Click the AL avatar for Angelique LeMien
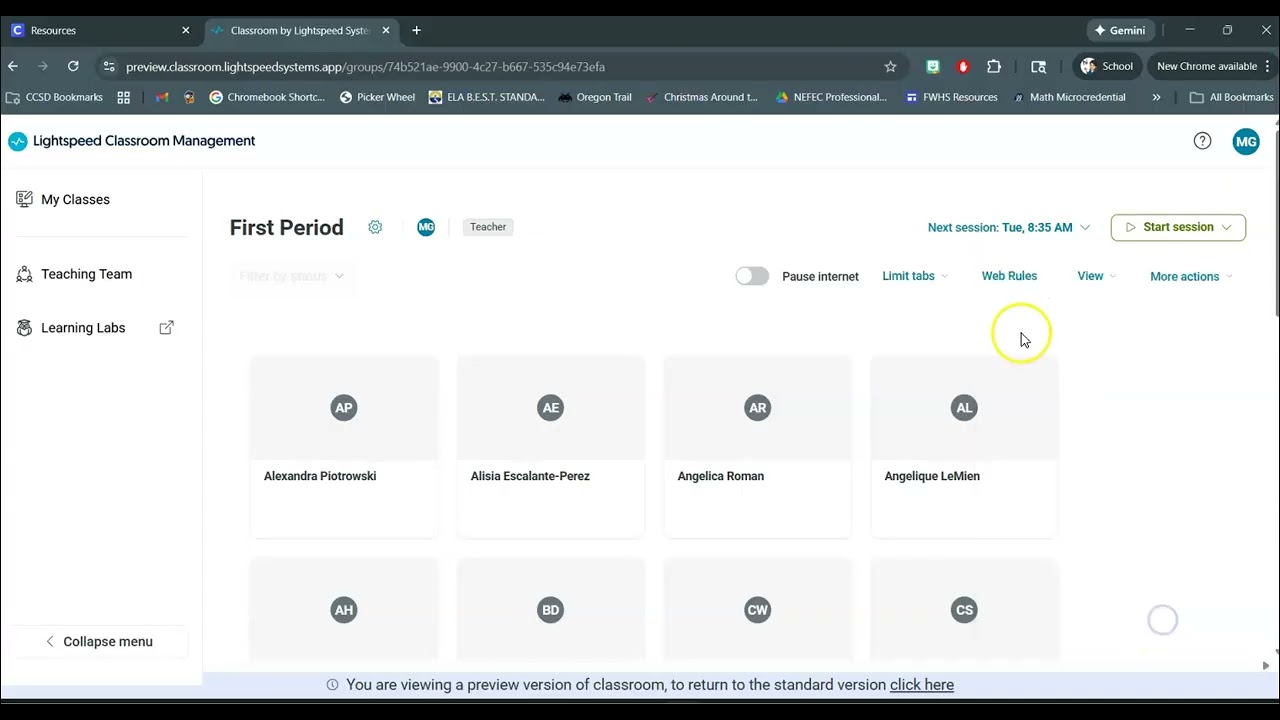The width and height of the screenshot is (1280, 720). tap(964, 407)
